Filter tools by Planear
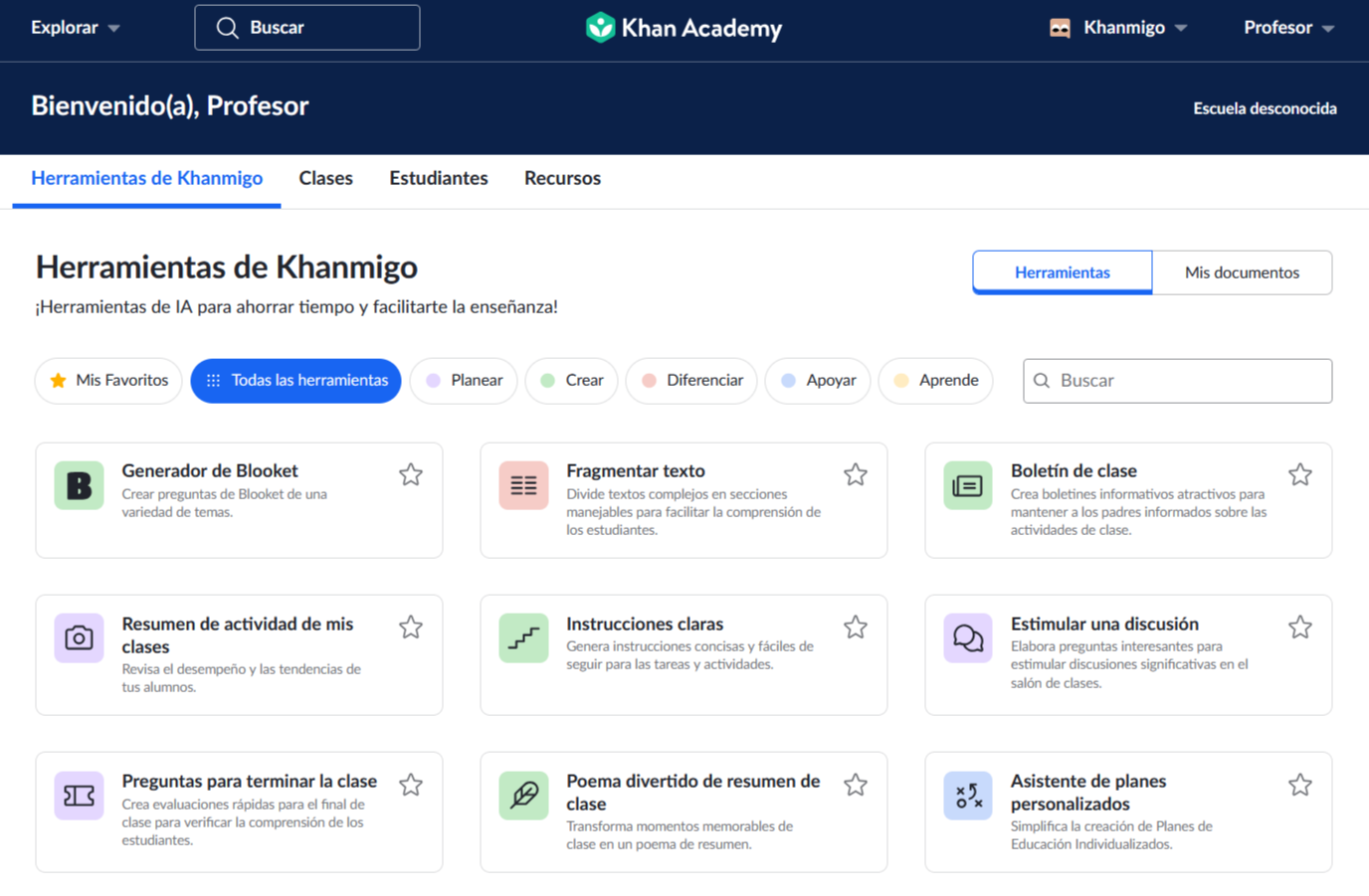The height and width of the screenshot is (896, 1369). (x=464, y=381)
